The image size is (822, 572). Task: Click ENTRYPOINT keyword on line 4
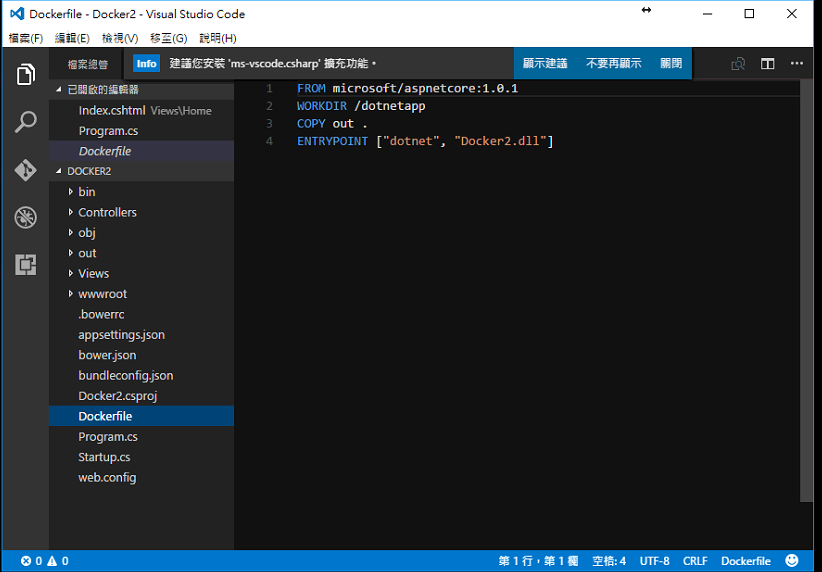click(332, 141)
